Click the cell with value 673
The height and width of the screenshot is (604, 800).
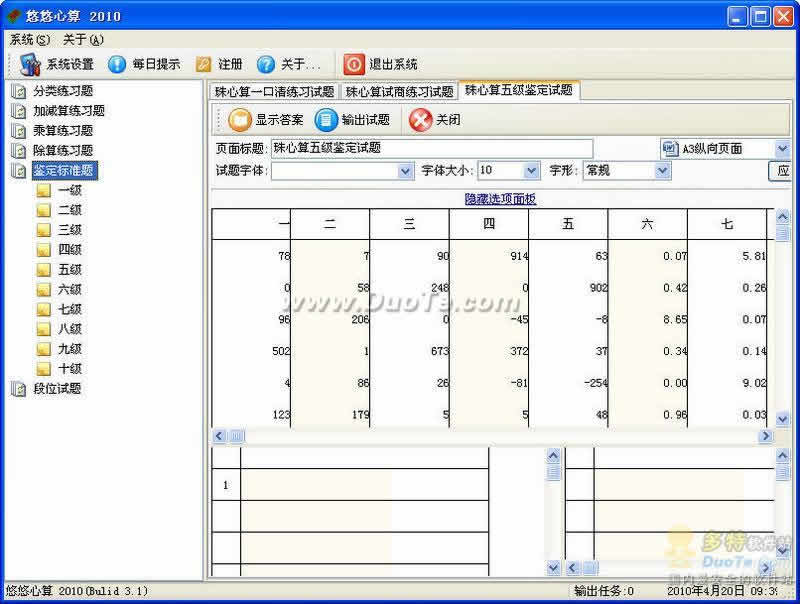tap(409, 351)
